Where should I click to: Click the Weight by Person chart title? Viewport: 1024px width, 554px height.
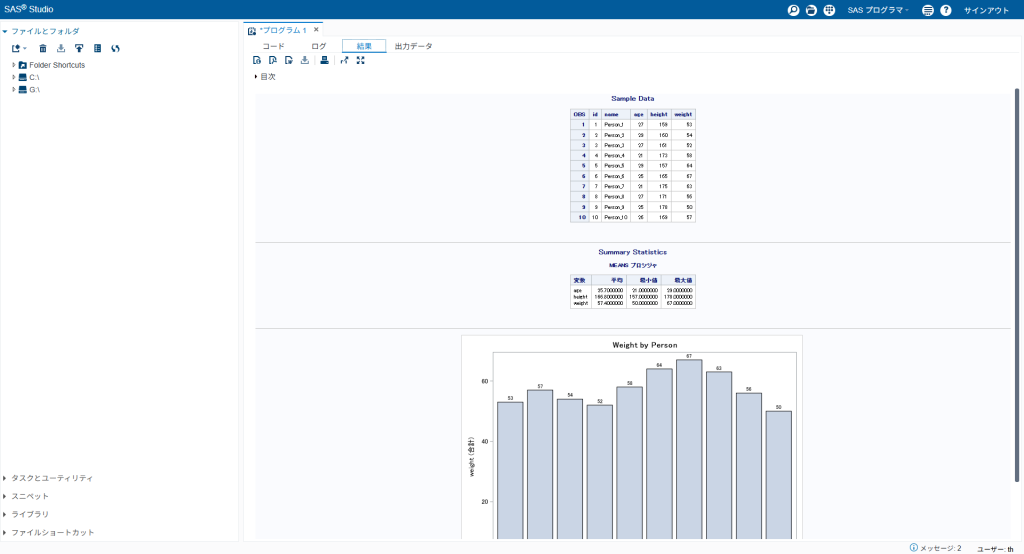point(645,345)
